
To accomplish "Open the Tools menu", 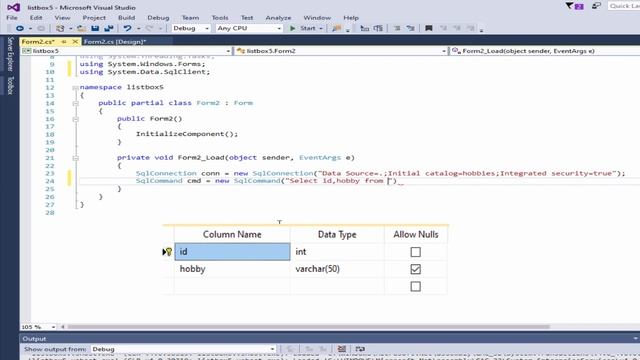I will [x=220, y=18].
